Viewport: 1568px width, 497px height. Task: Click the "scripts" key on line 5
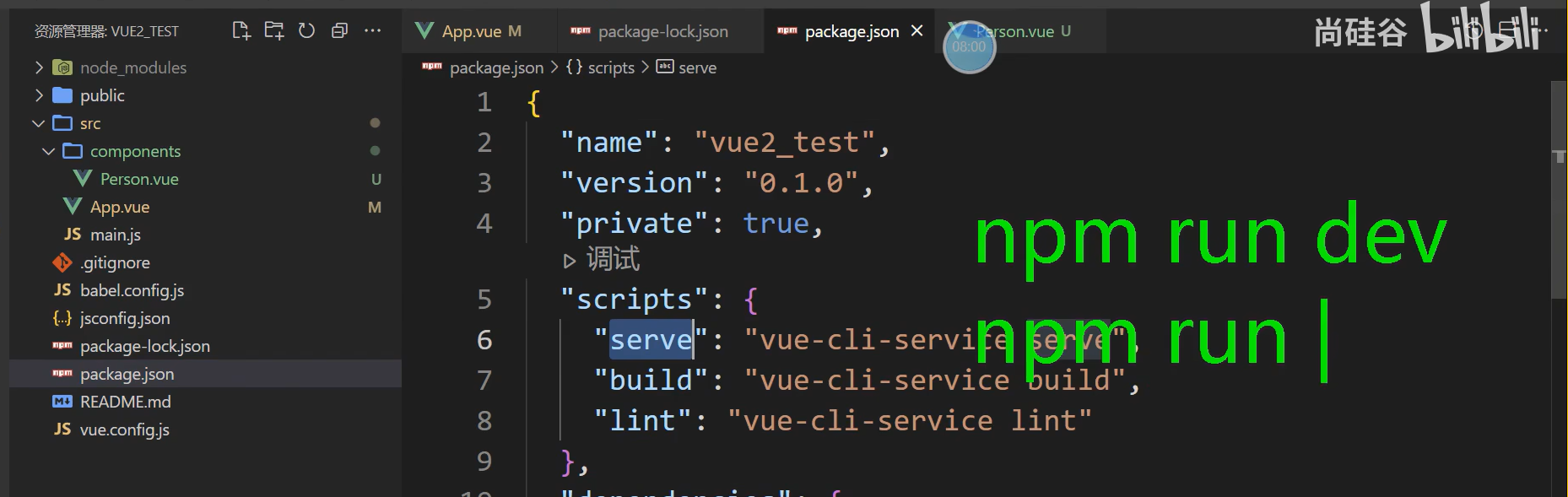coord(635,300)
